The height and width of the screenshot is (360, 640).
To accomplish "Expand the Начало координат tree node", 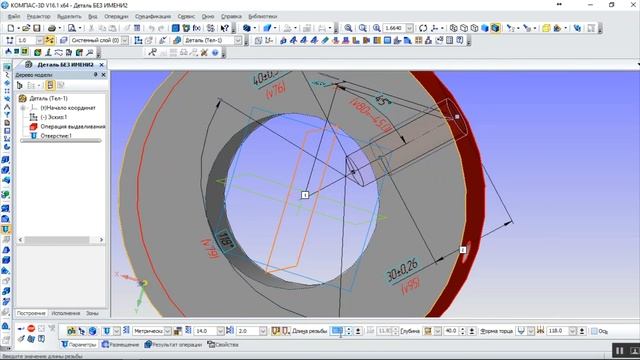I will click(23, 108).
